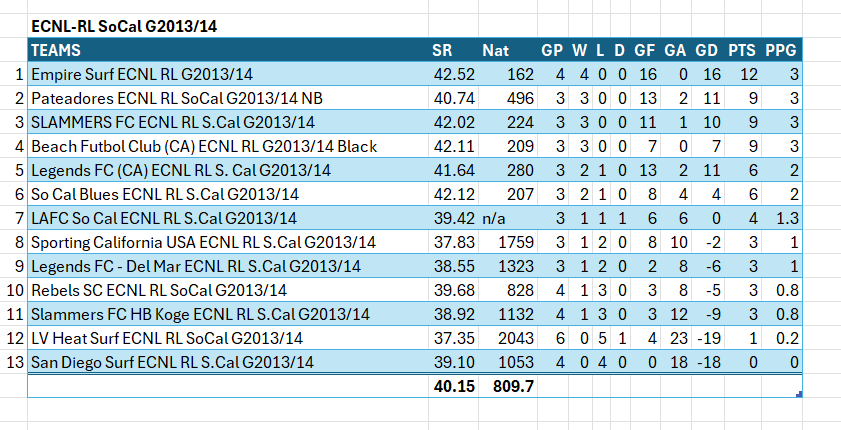
Task: Click SR value 42.12 for So Cal Blues
Action: (x=453, y=194)
